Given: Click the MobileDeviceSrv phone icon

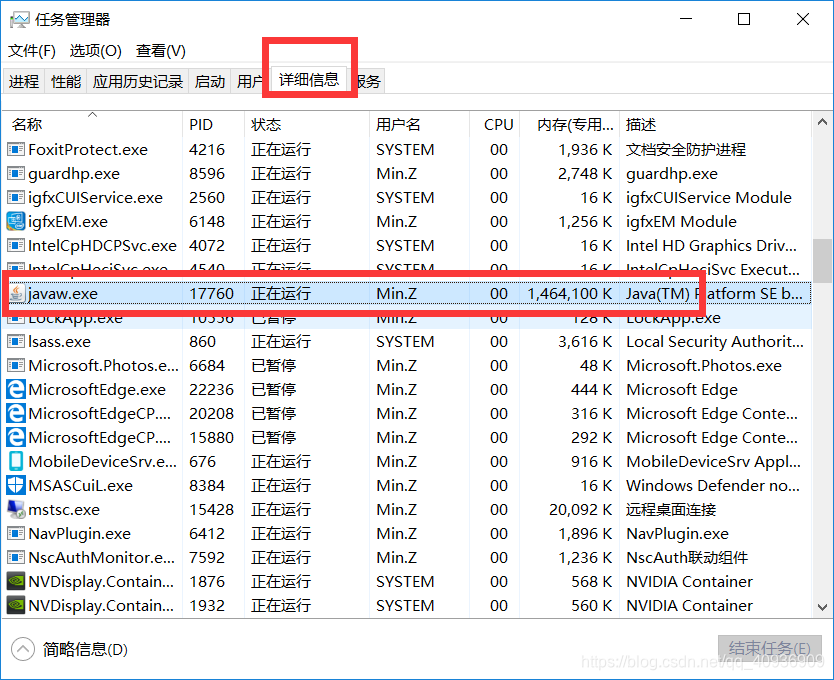Looking at the screenshot, I should (16, 461).
